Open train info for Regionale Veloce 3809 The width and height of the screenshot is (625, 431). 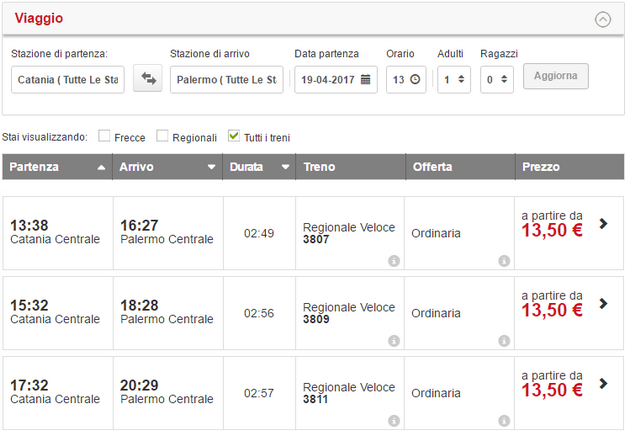click(394, 340)
